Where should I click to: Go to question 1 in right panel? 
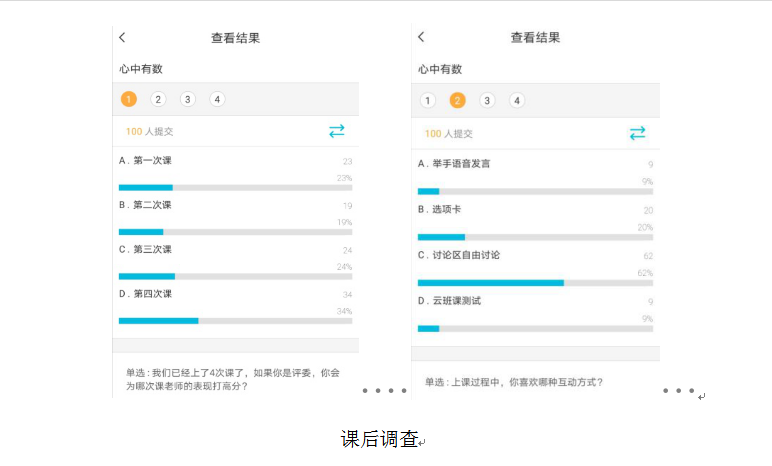tap(428, 100)
